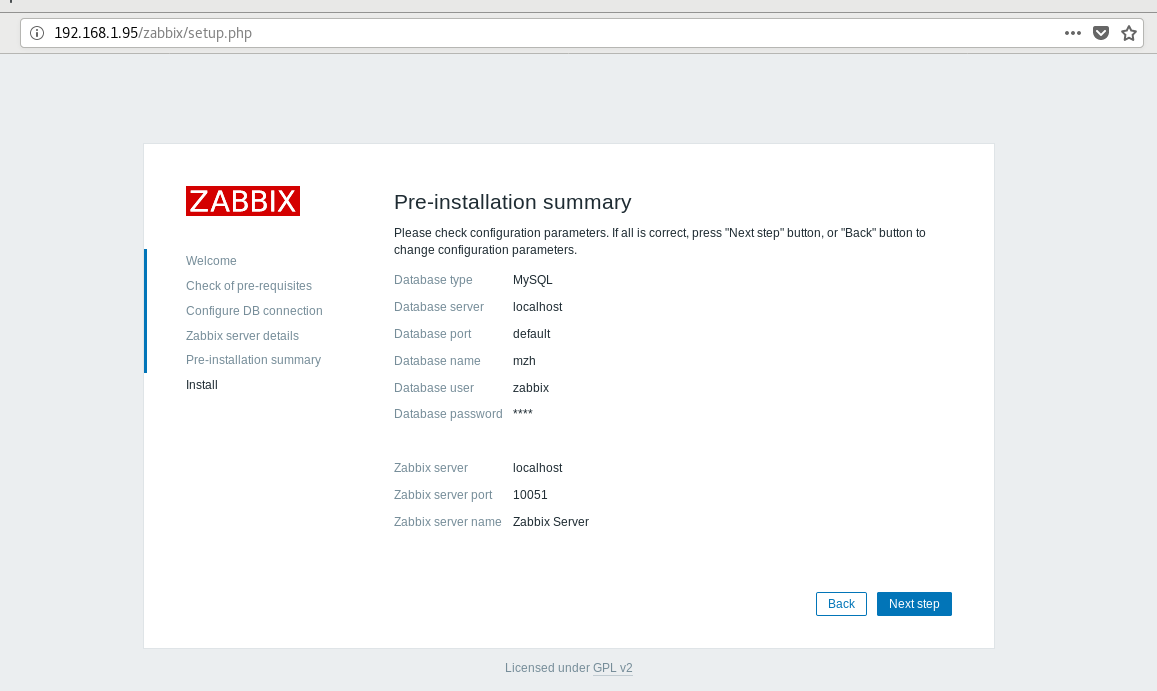Click the Back button

(841, 604)
